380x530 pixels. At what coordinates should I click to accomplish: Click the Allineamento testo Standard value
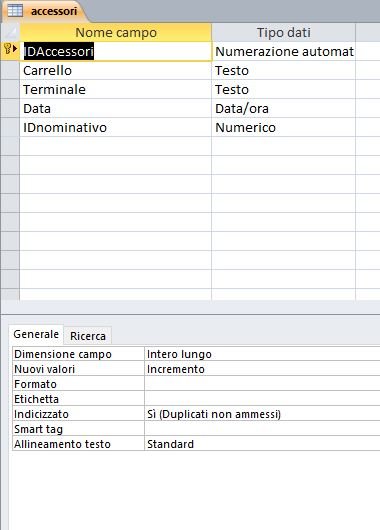(x=262, y=444)
